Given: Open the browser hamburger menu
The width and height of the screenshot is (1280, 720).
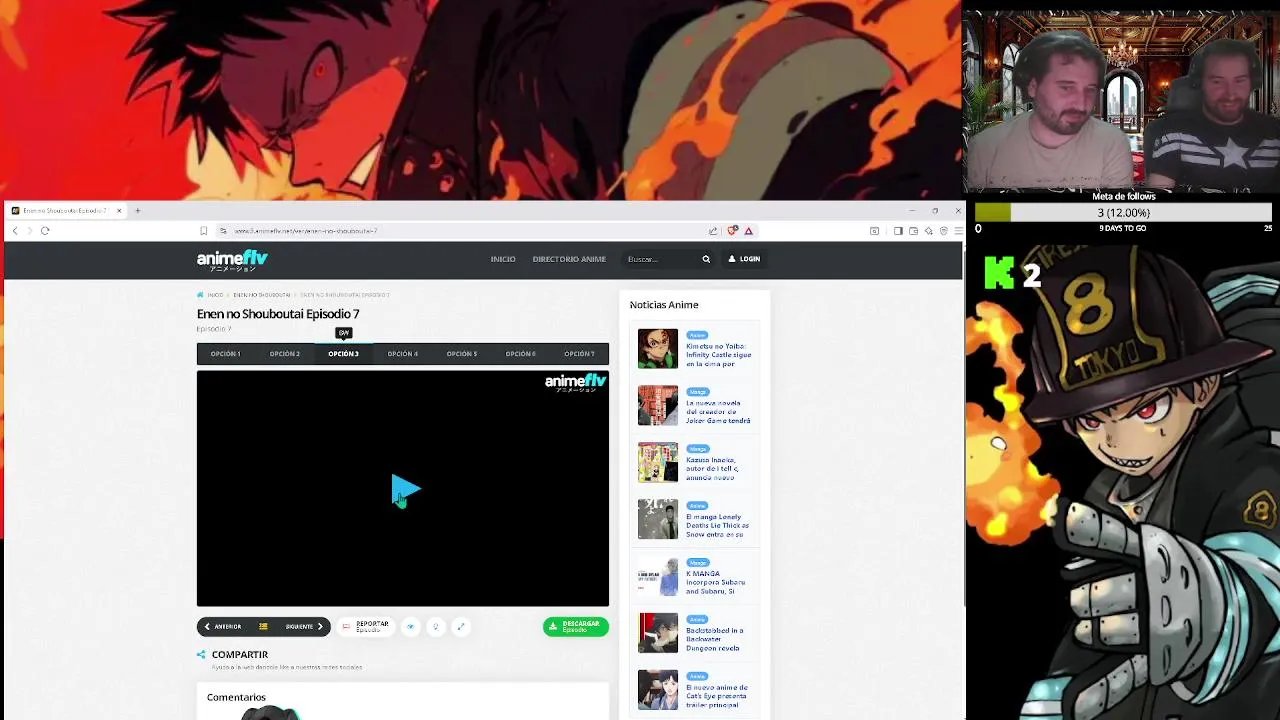Looking at the screenshot, I should [958, 231].
